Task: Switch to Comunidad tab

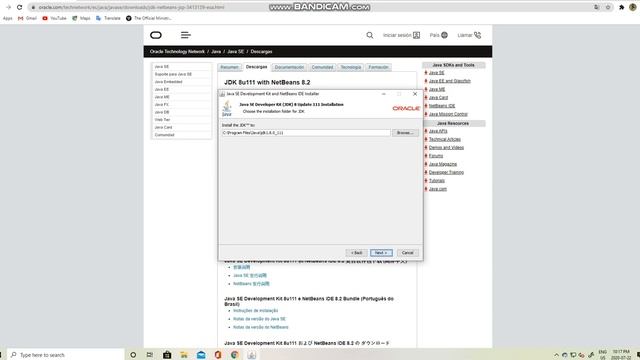Action: (x=322, y=67)
